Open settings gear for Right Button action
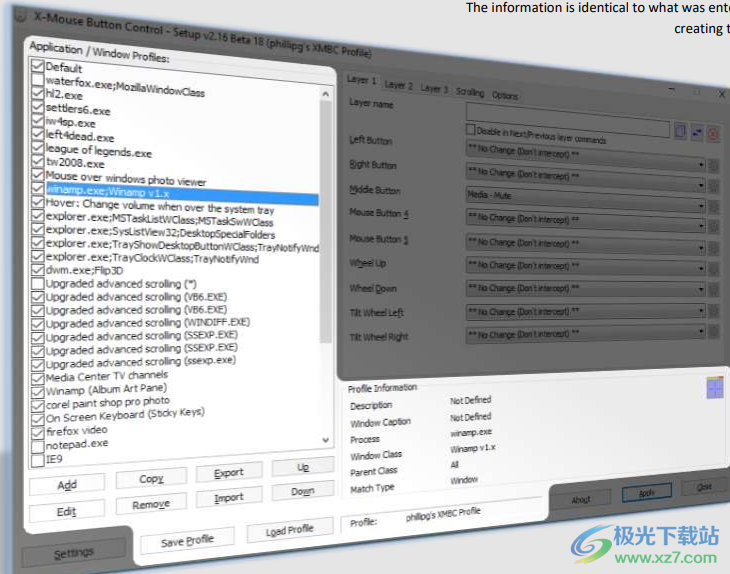 (713, 186)
